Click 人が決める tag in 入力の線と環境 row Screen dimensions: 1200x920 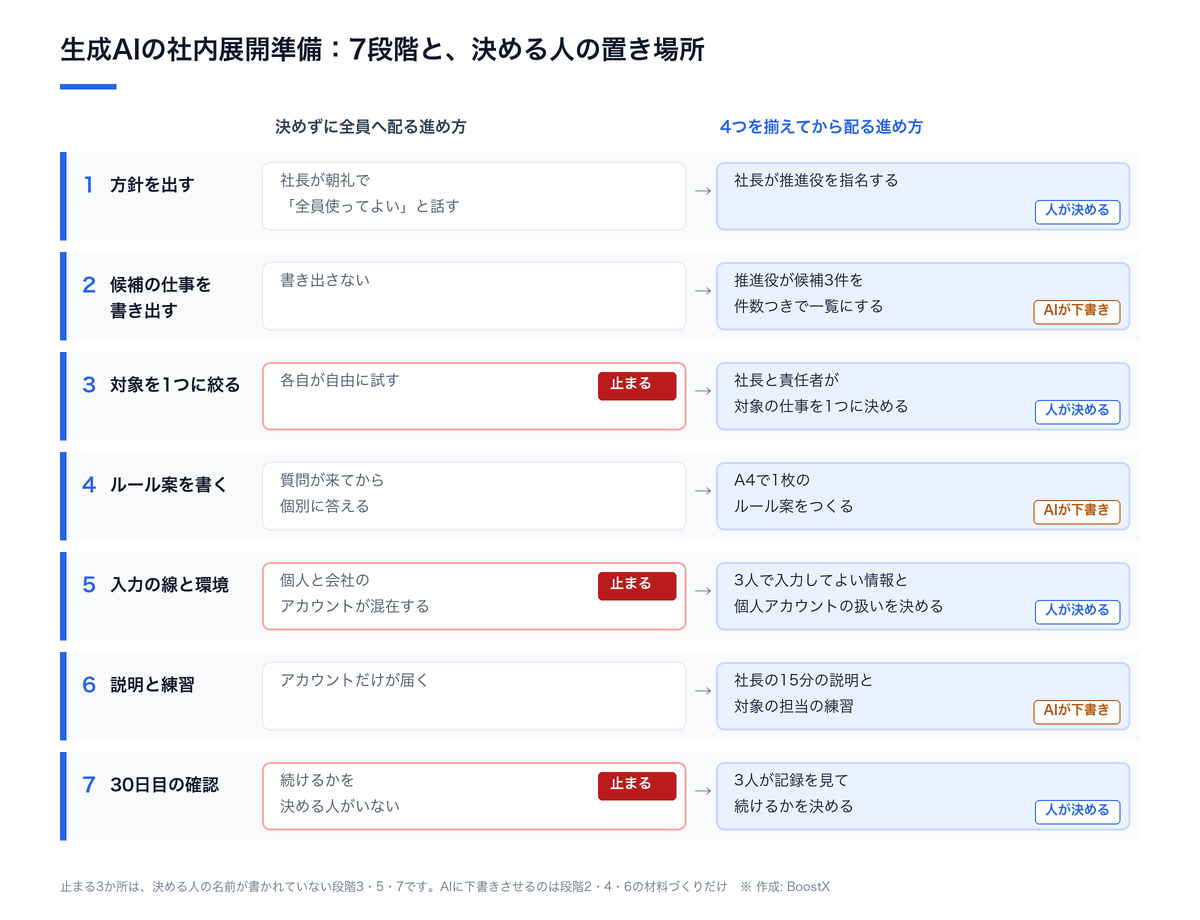(x=1077, y=611)
